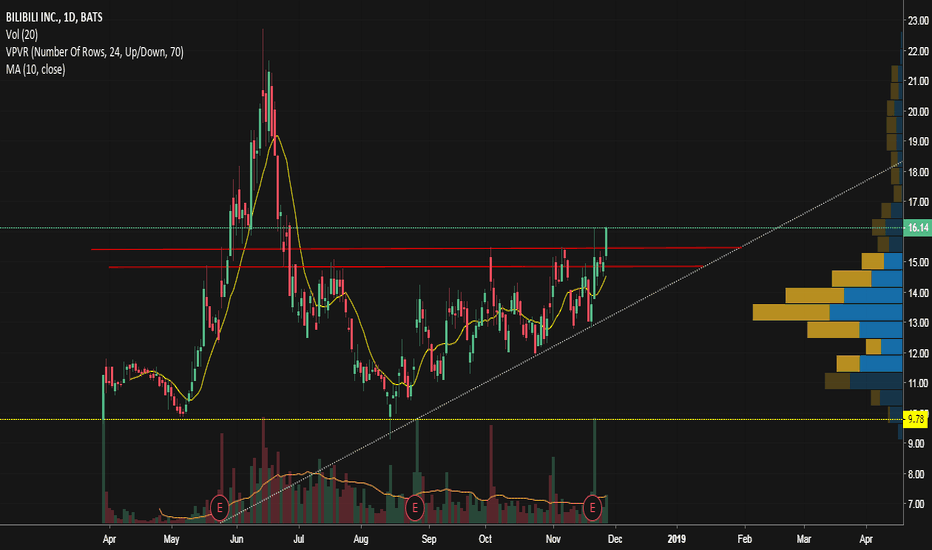Click the earnings marker in late November
932x550 pixels.
pos(592,508)
